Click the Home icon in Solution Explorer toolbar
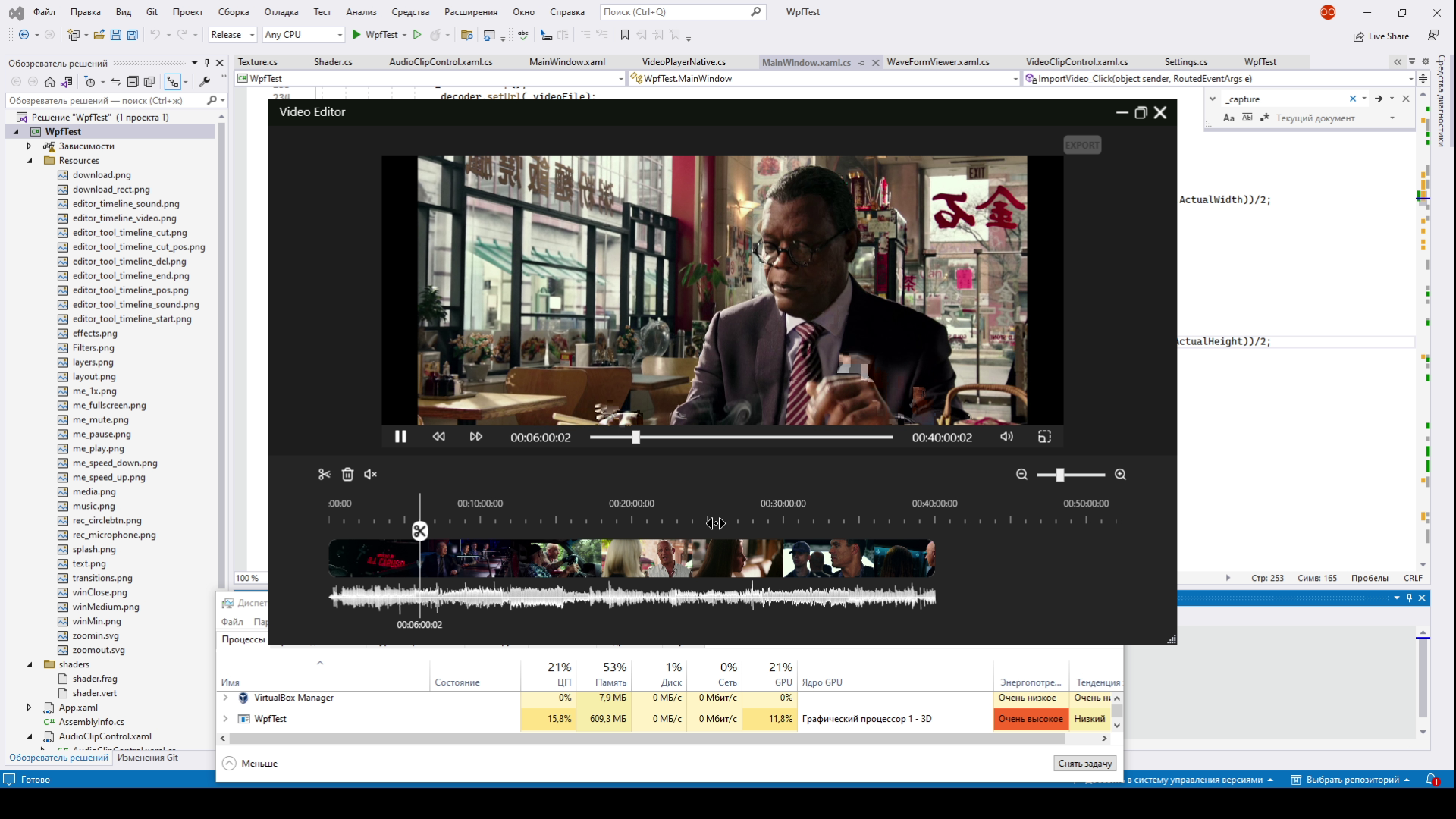Viewport: 1456px width, 819px height. pos(49,82)
